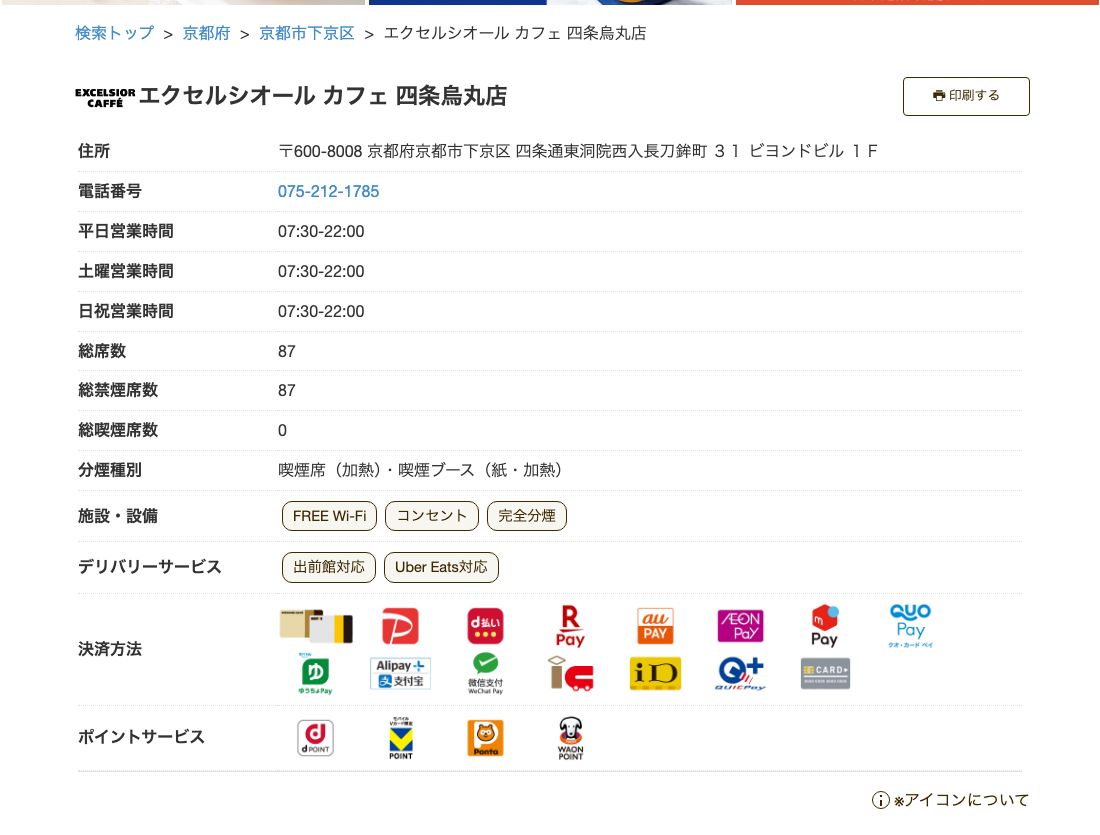
Task: Click the WAON POINT icon
Action: click(570, 738)
